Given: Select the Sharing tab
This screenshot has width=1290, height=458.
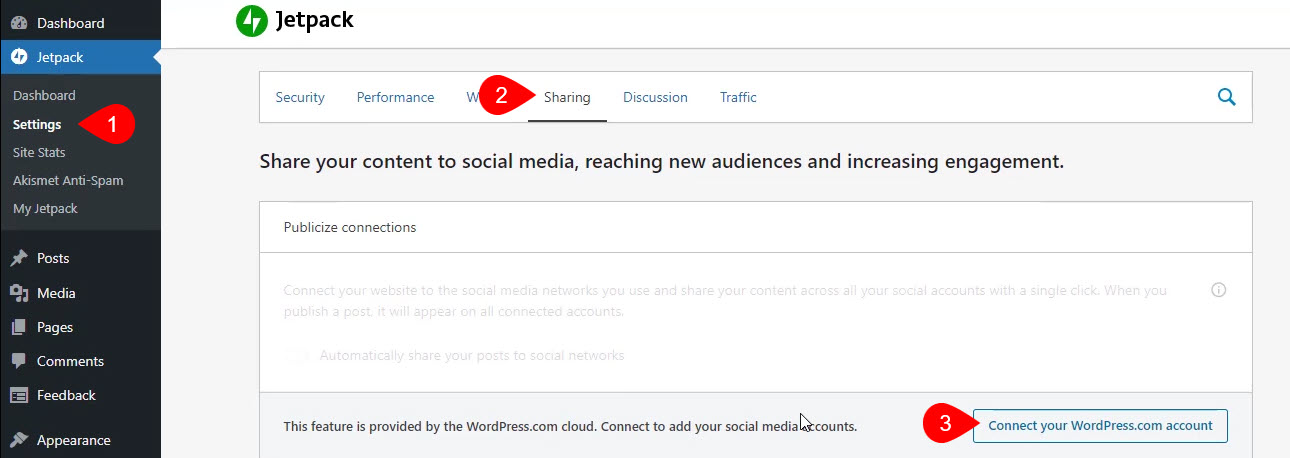Looking at the screenshot, I should coord(567,97).
